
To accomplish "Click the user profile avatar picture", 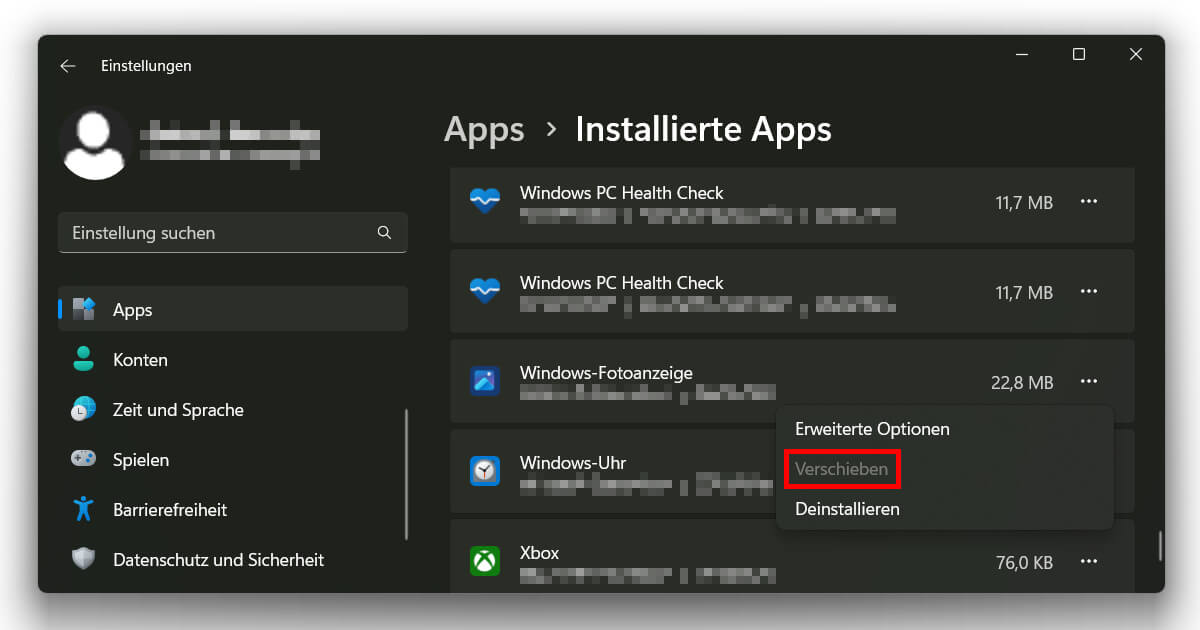I will coord(96,143).
